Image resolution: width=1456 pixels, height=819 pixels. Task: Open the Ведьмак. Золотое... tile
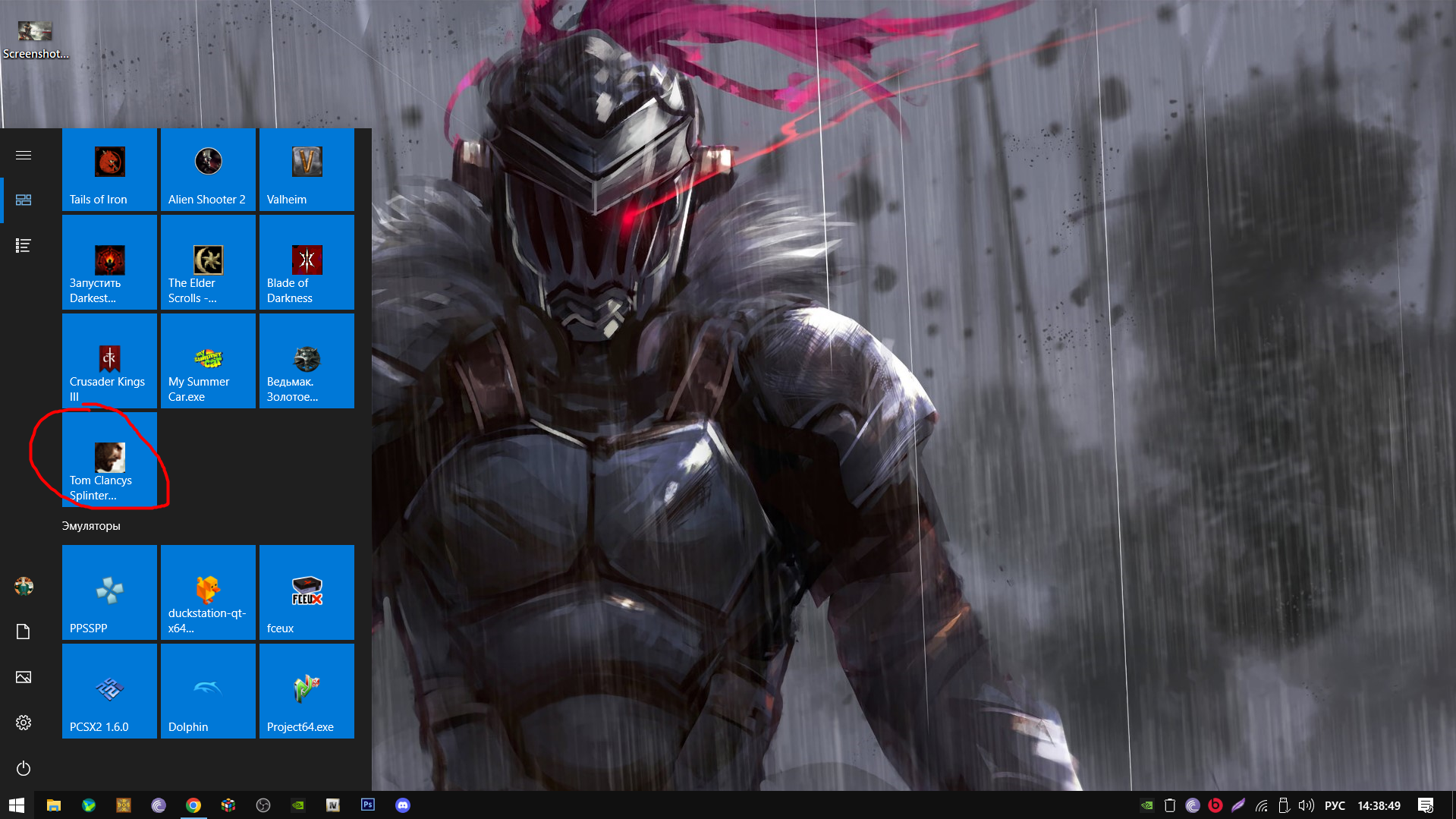point(307,361)
